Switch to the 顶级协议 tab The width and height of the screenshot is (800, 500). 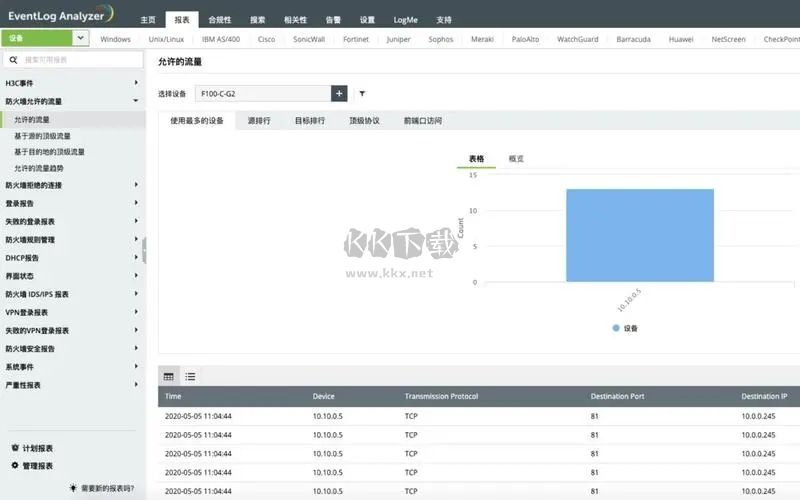pos(364,121)
